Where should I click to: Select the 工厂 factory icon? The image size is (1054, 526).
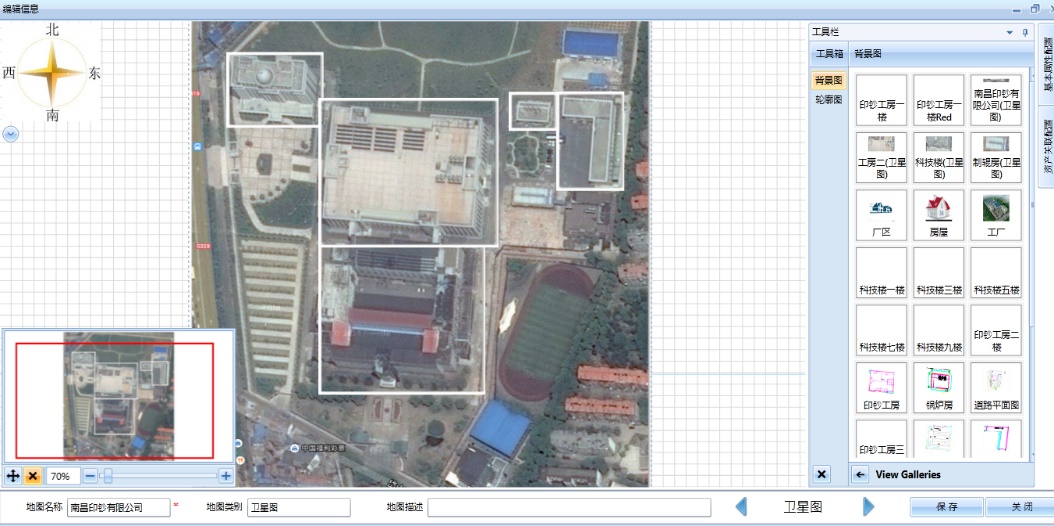tap(996, 215)
